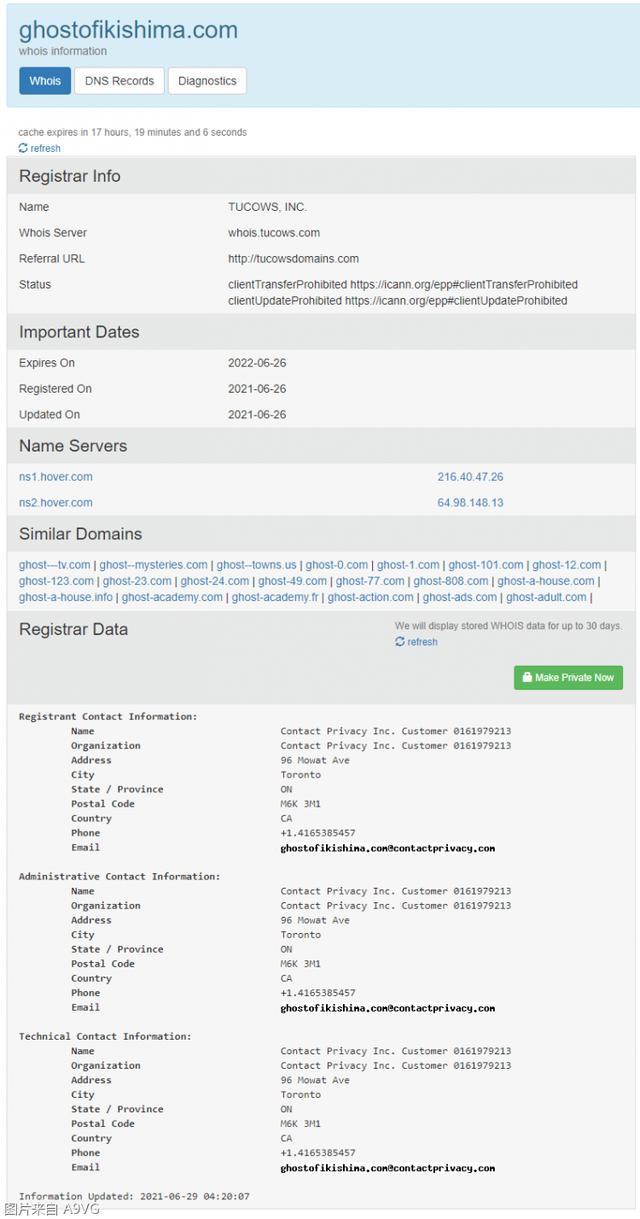Image resolution: width=640 pixels, height=1219 pixels.
Task: Visit similar domain ghost---tv.com
Action: [x=55, y=565]
